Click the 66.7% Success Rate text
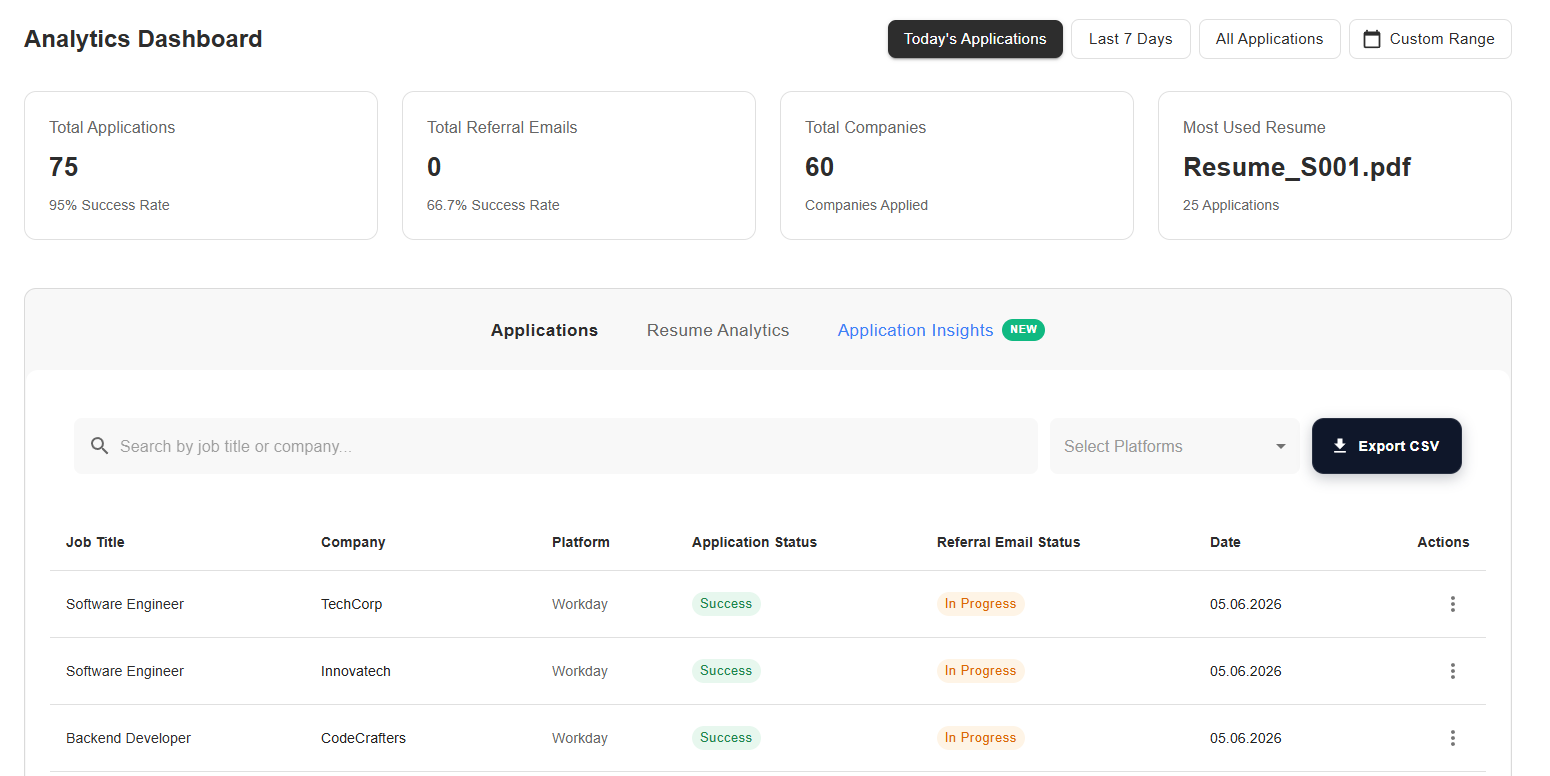1550x776 pixels. 493,205
